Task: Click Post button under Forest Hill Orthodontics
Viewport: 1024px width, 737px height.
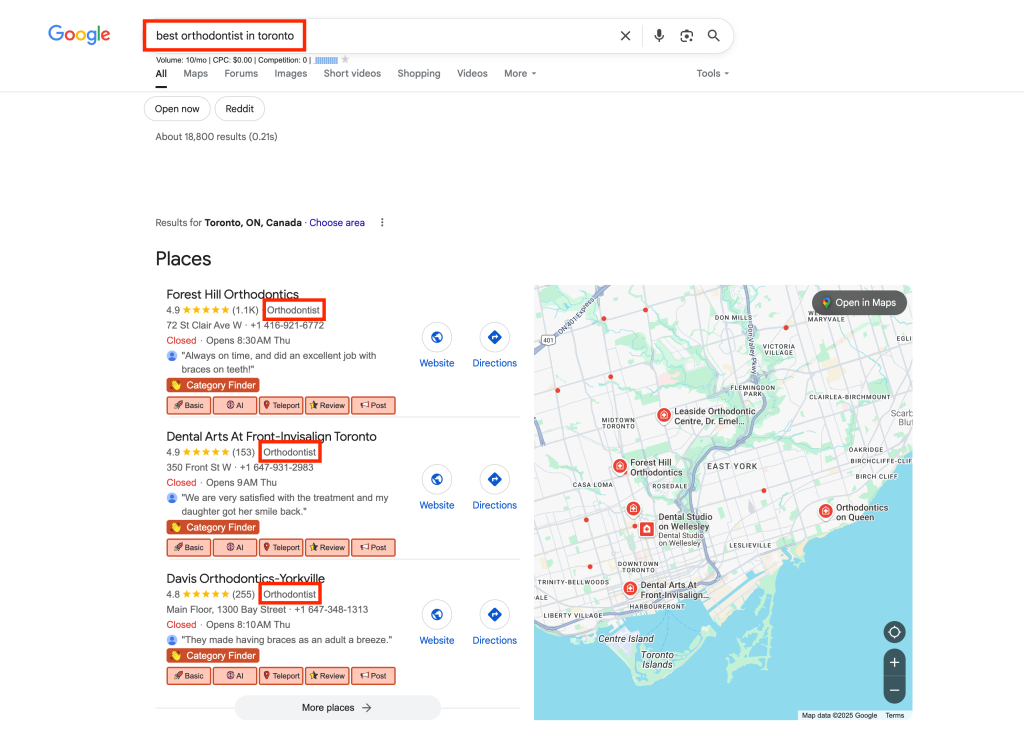Action: click(x=374, y=405)
